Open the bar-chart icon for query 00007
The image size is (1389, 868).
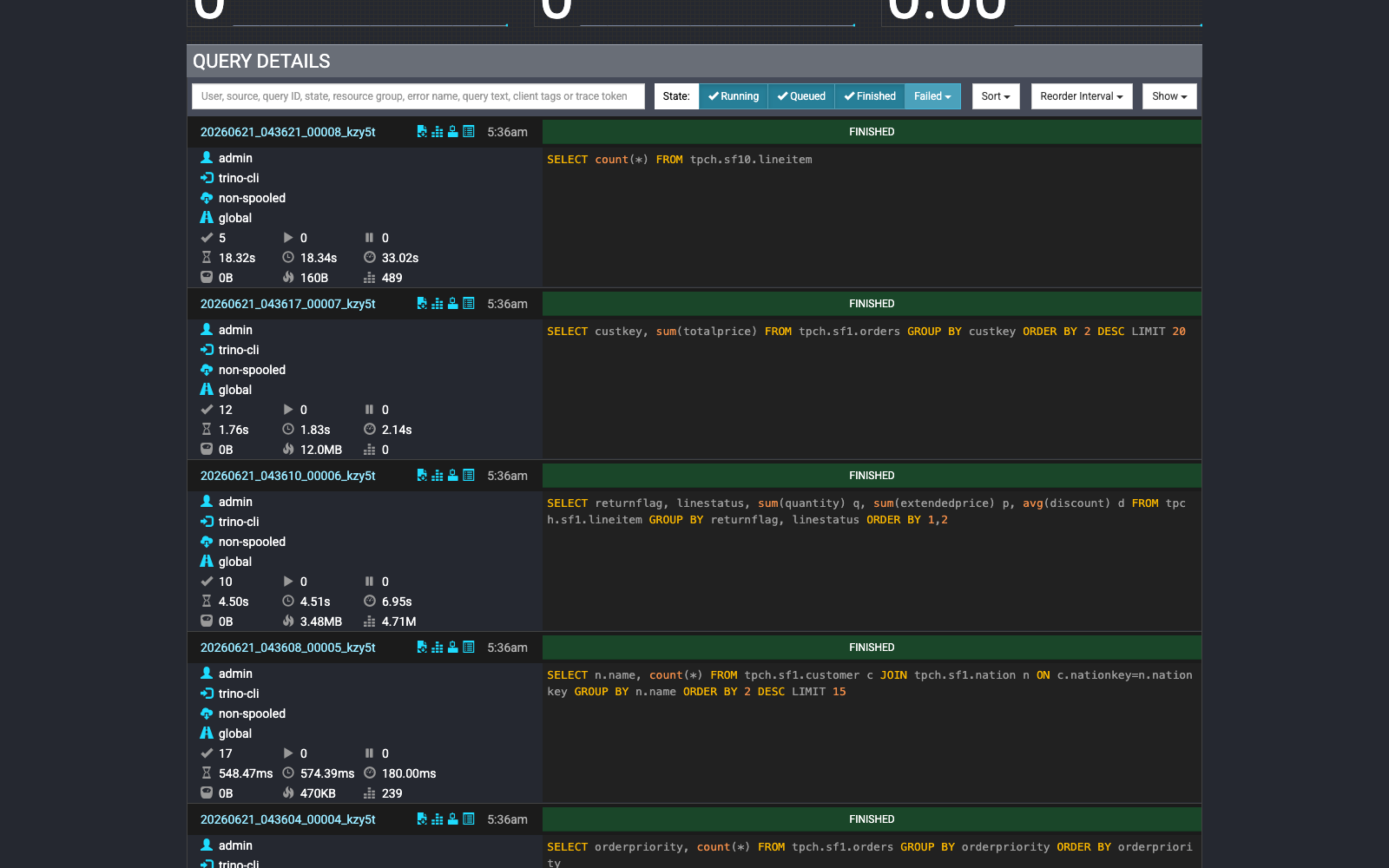438,304
